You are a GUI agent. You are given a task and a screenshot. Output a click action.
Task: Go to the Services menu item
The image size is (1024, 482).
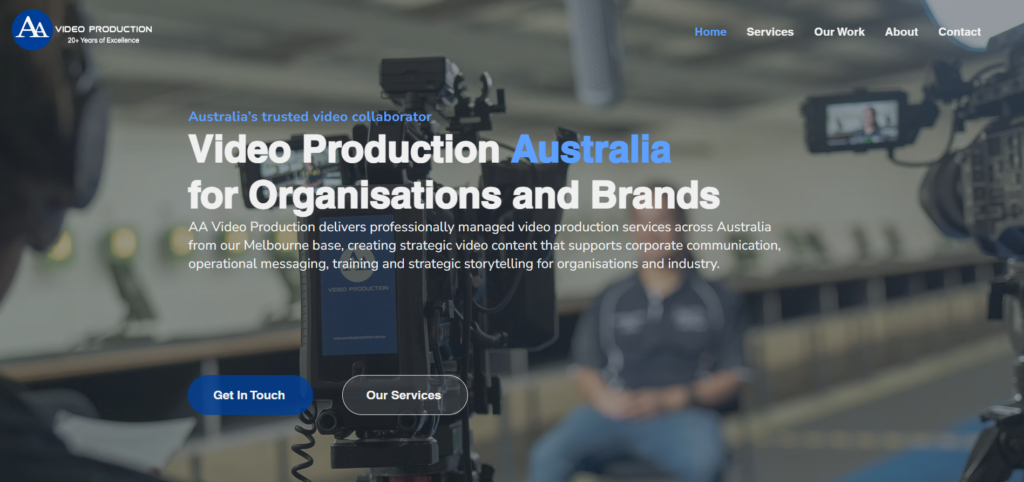click(x=770, y=32)
